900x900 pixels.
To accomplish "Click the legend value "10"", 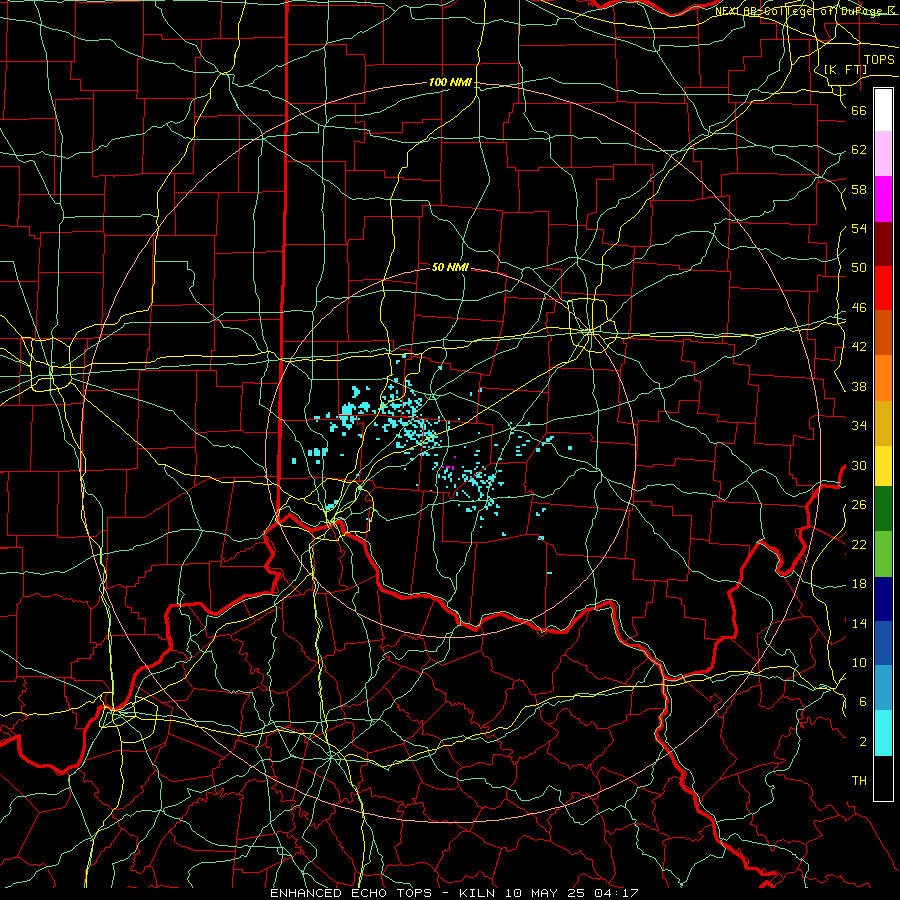I will tap(859, 662).
